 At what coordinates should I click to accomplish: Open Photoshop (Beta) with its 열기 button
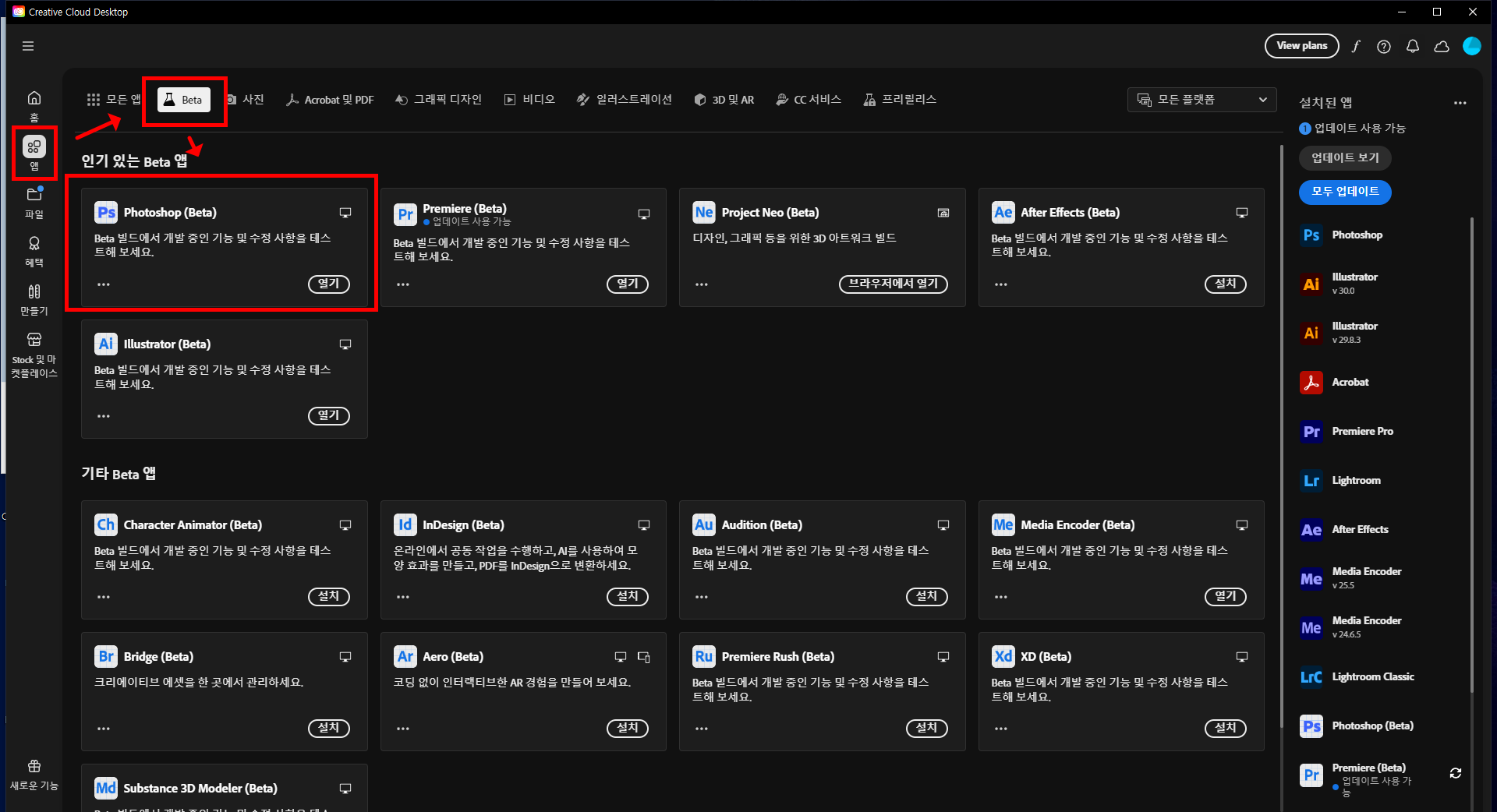(328, 284)
